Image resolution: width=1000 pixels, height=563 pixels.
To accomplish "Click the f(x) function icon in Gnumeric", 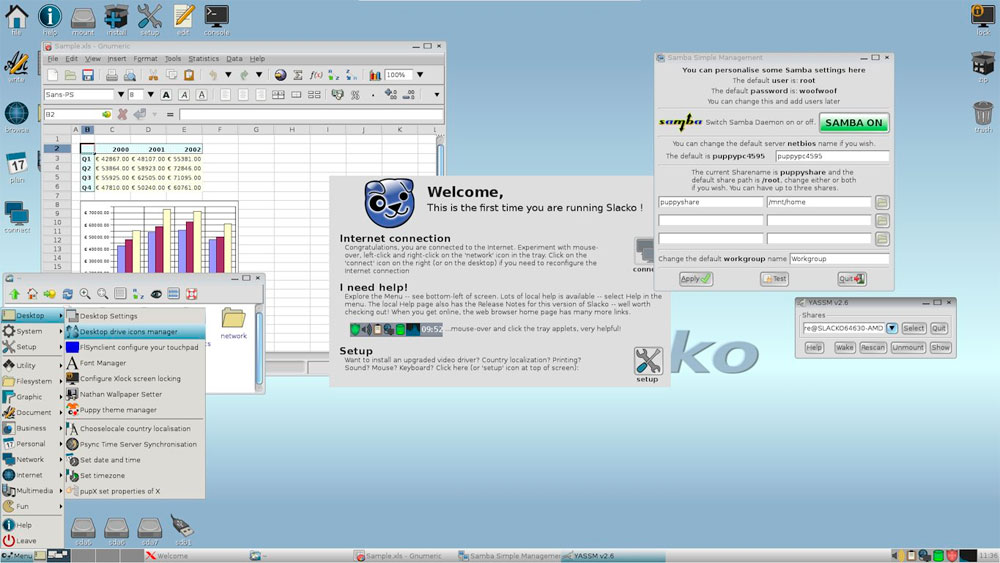I will 316,75.
